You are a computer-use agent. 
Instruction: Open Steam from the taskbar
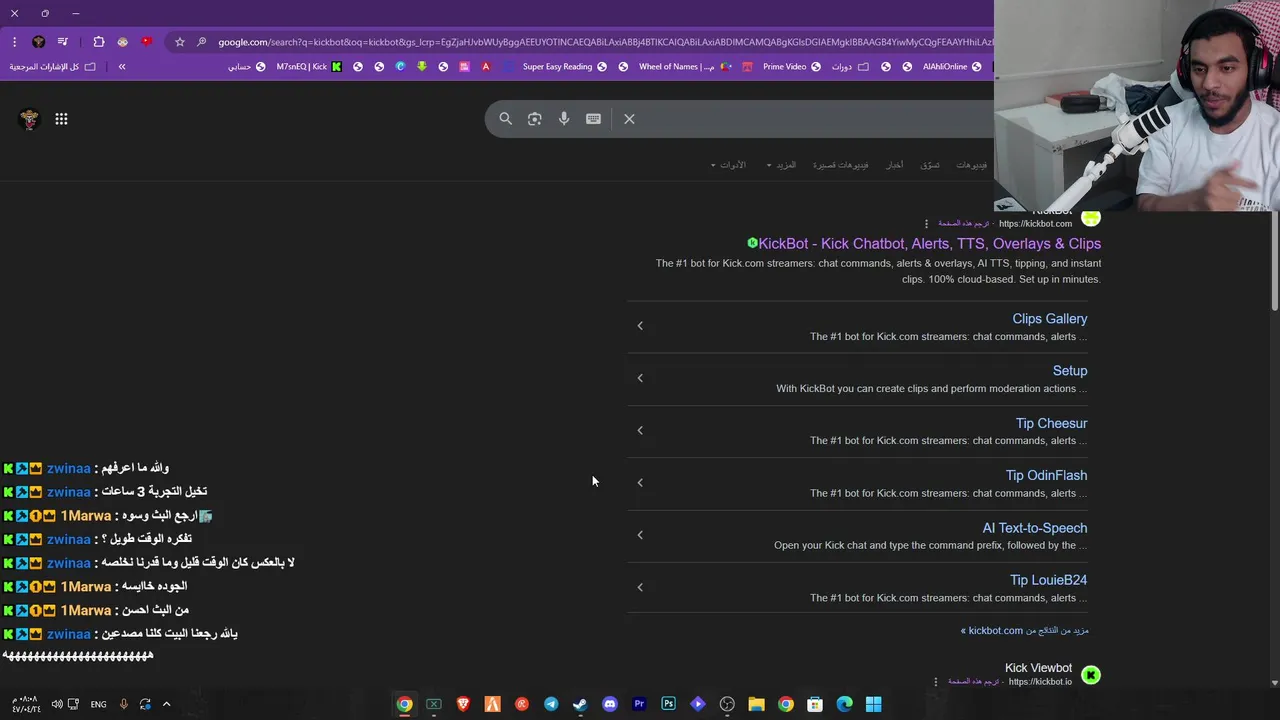580,705
